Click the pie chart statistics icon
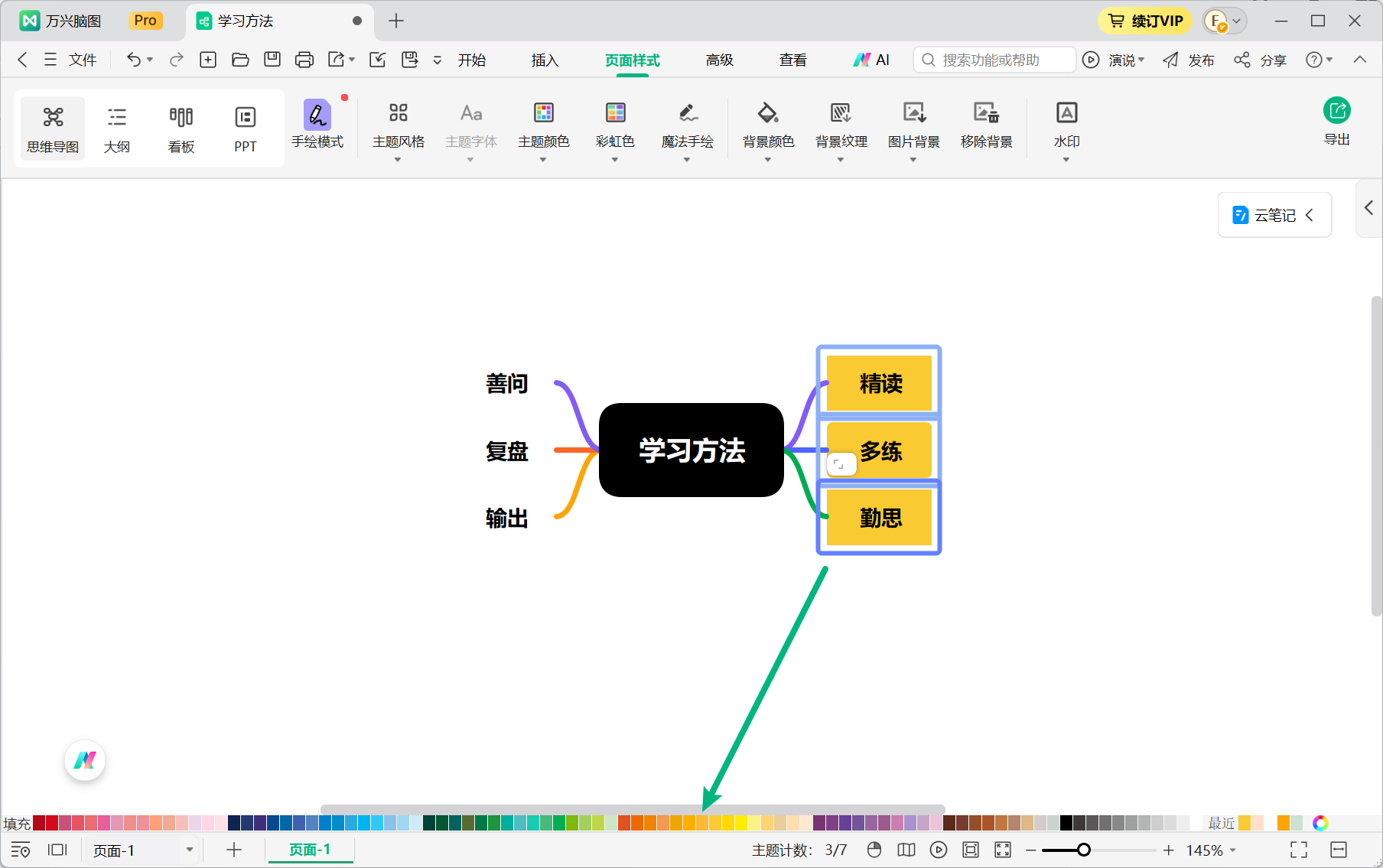This screenshot has height=868, width=1383. tap(874, 850)
